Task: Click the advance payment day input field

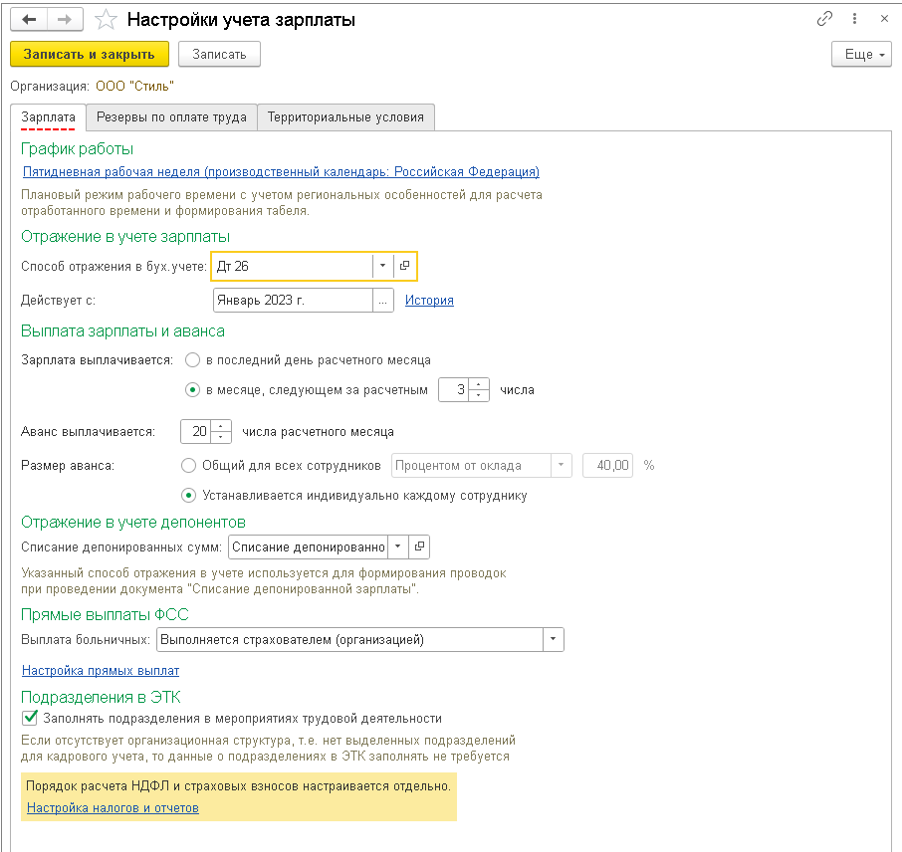Action: pos(196,432)
